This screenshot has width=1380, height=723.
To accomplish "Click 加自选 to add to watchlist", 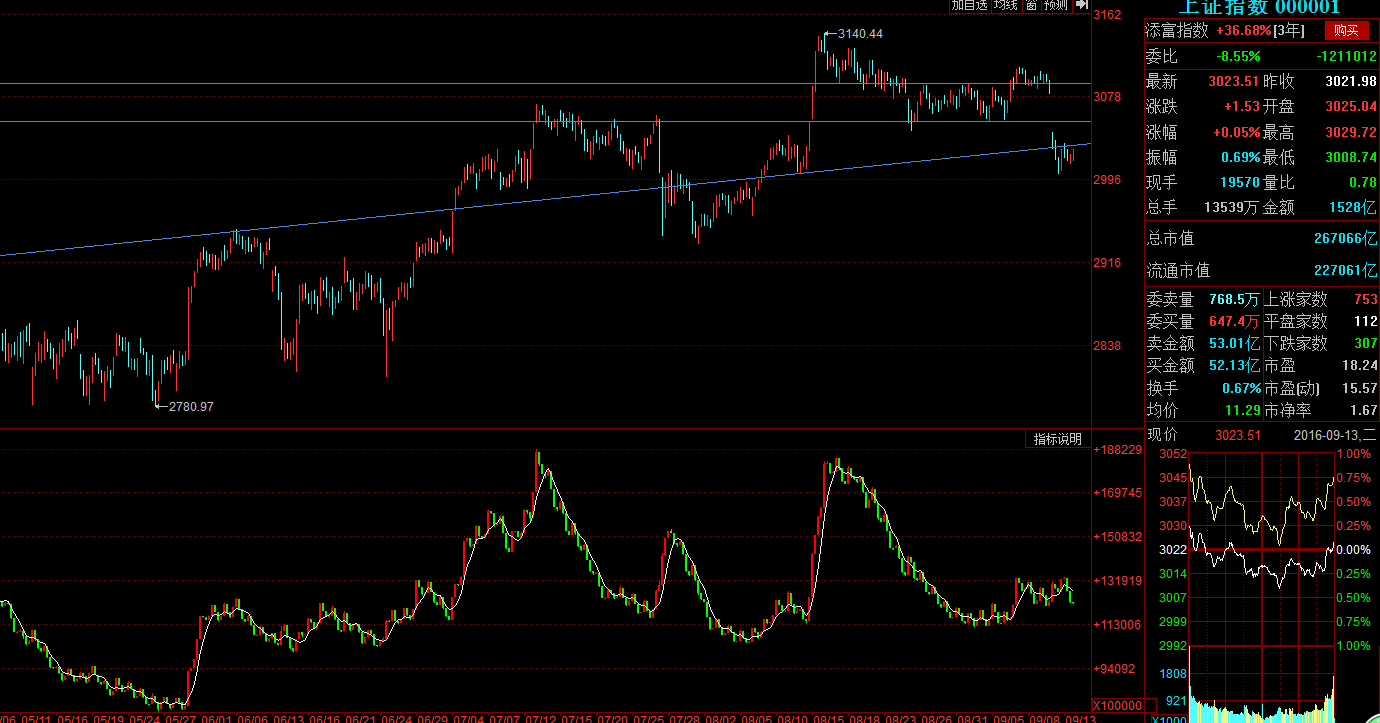I will 969,5.
